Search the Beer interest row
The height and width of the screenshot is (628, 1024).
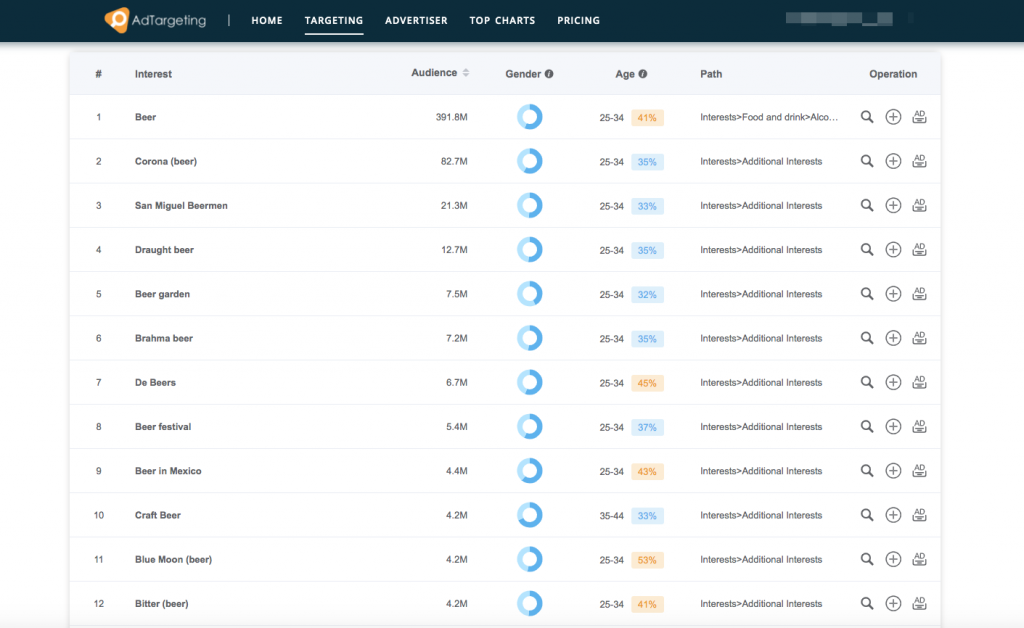tap(867, 117)
